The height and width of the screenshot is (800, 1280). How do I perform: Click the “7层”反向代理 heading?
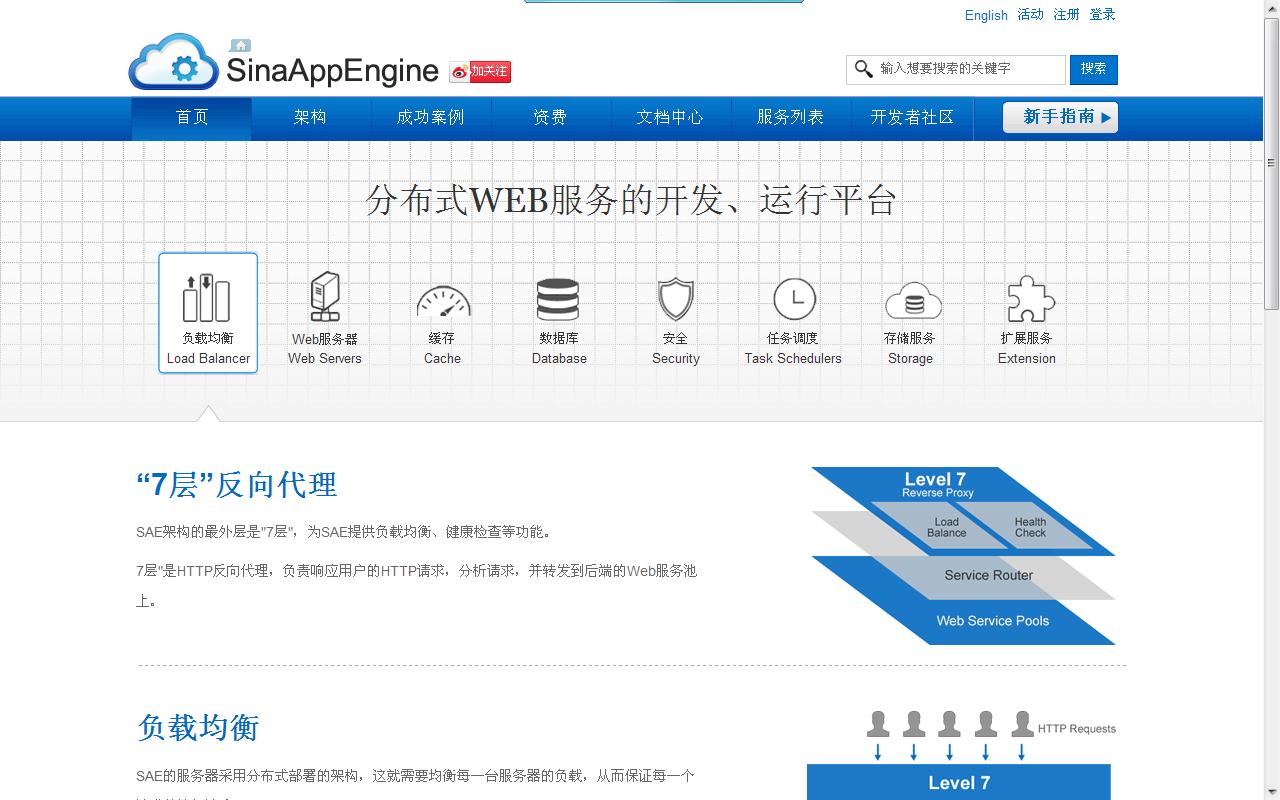(237, 485)
